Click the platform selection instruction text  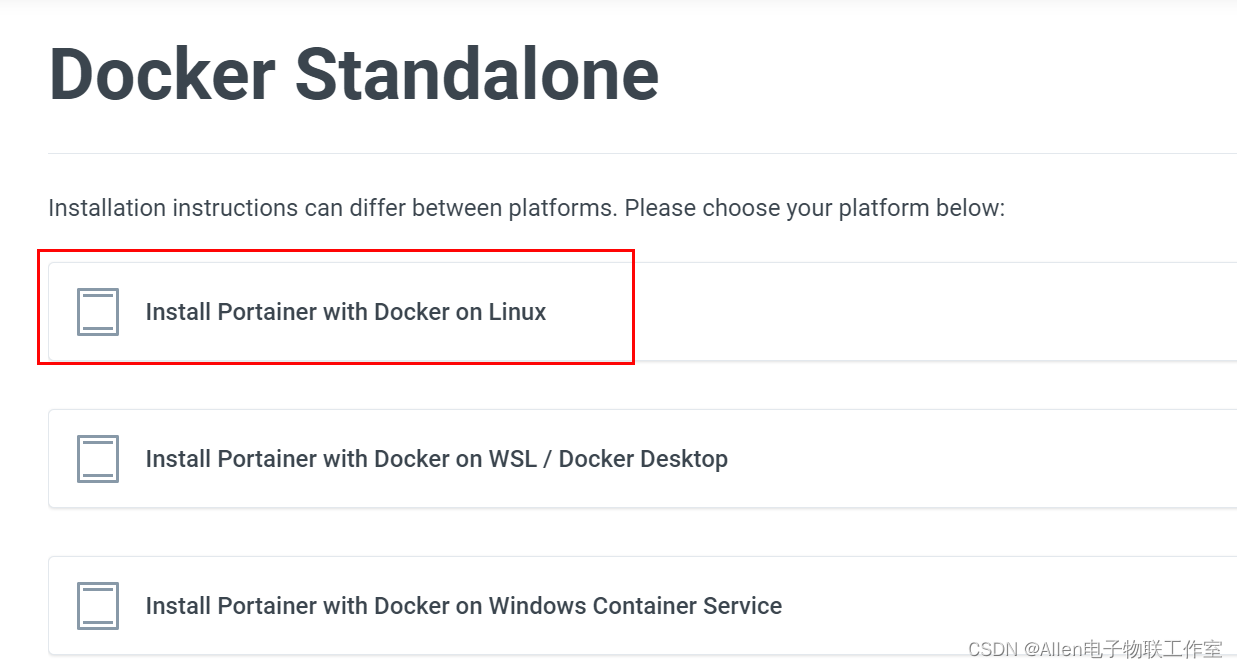pos(526,207)
